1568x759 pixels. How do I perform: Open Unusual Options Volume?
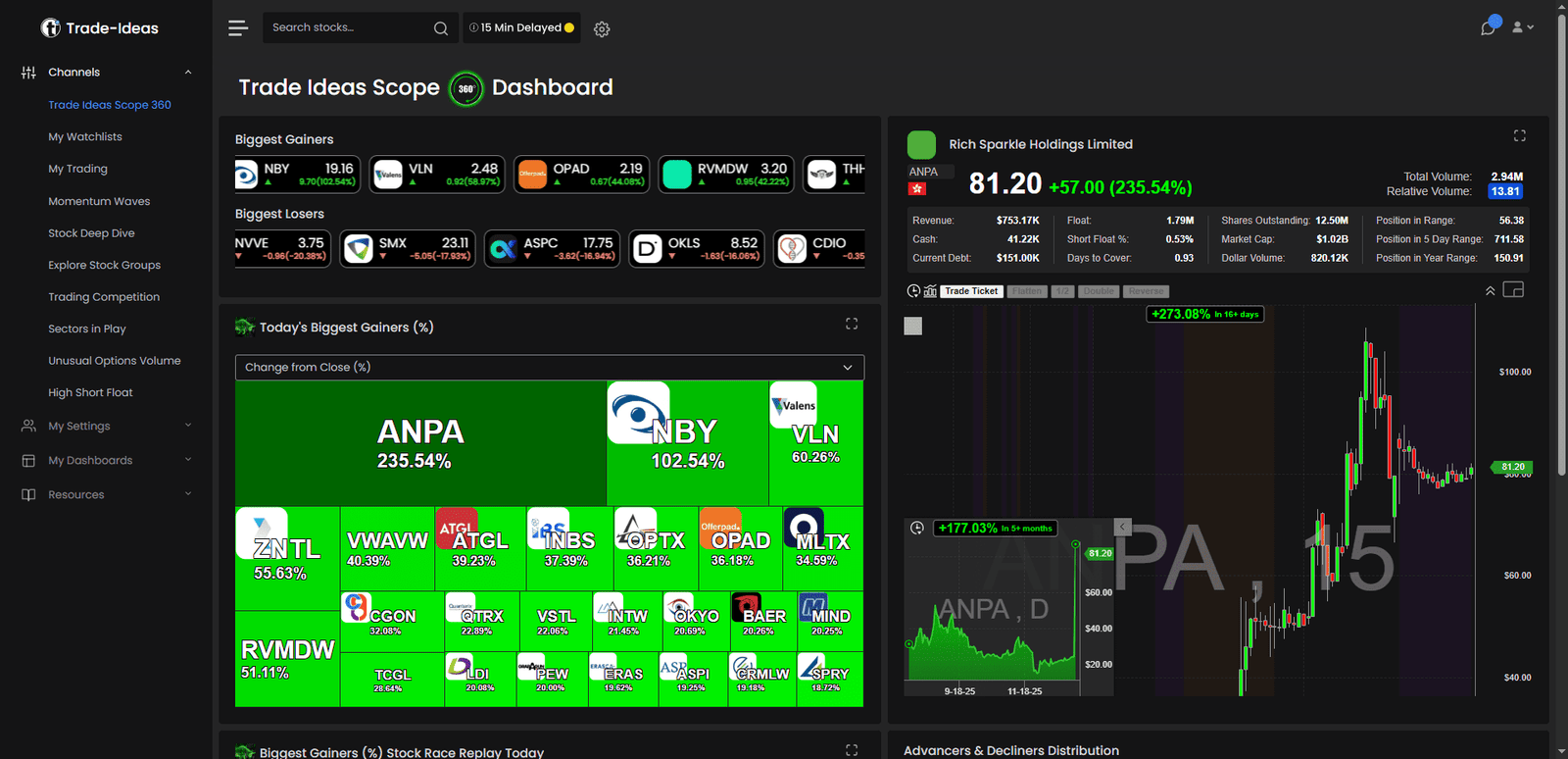click(115, 361)
